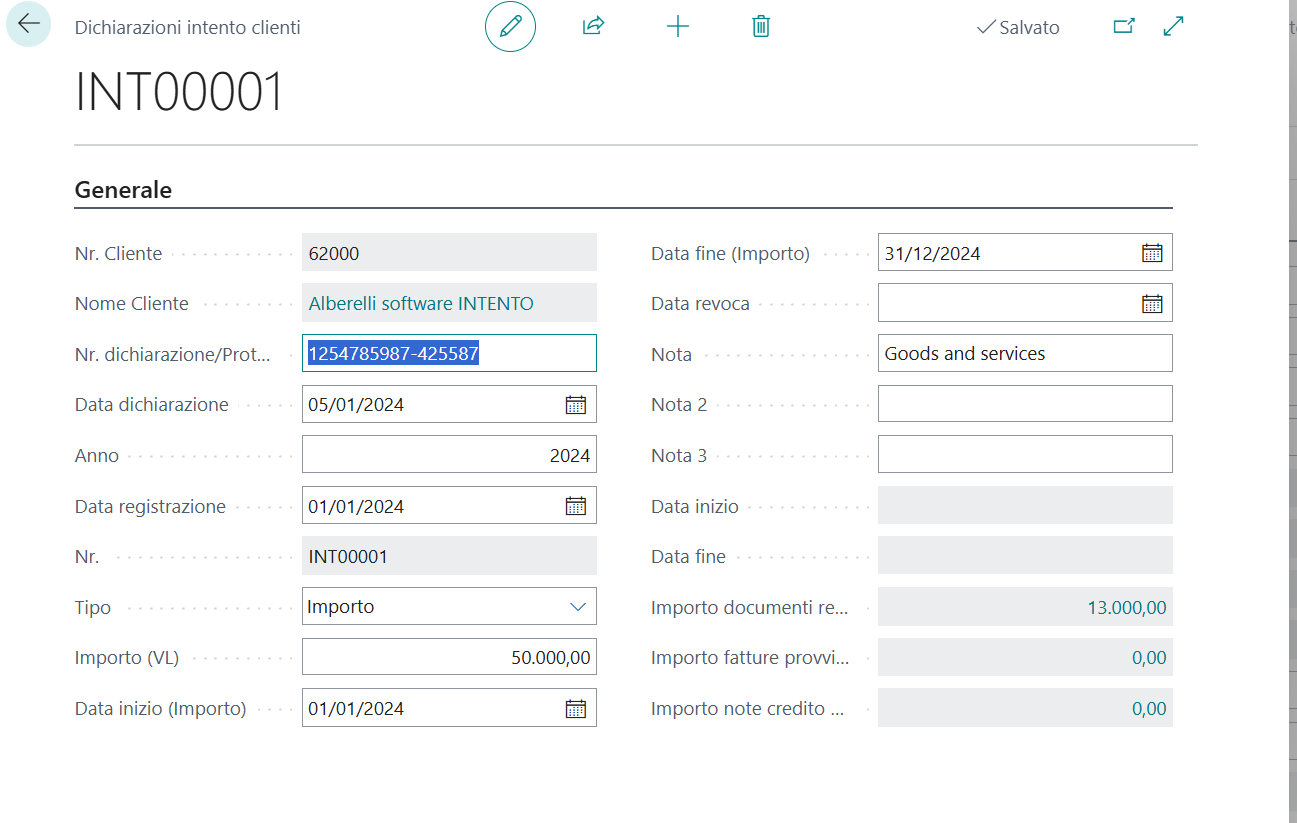Open calendar for Data dichiarazione
Image resolution: width=1297 pixels, height=823 pixels.
(x=576, y=405)
